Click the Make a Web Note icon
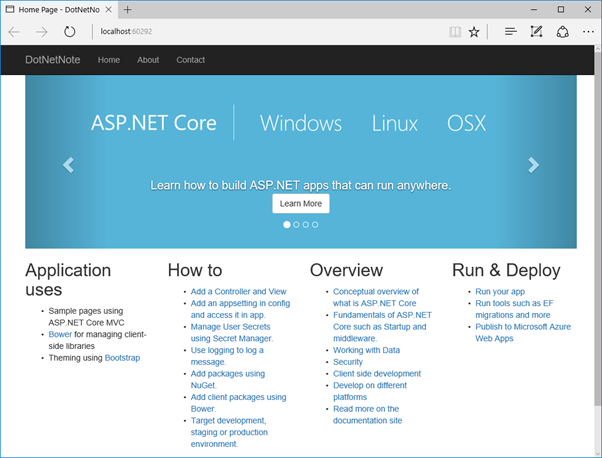 tap(537, 32)
